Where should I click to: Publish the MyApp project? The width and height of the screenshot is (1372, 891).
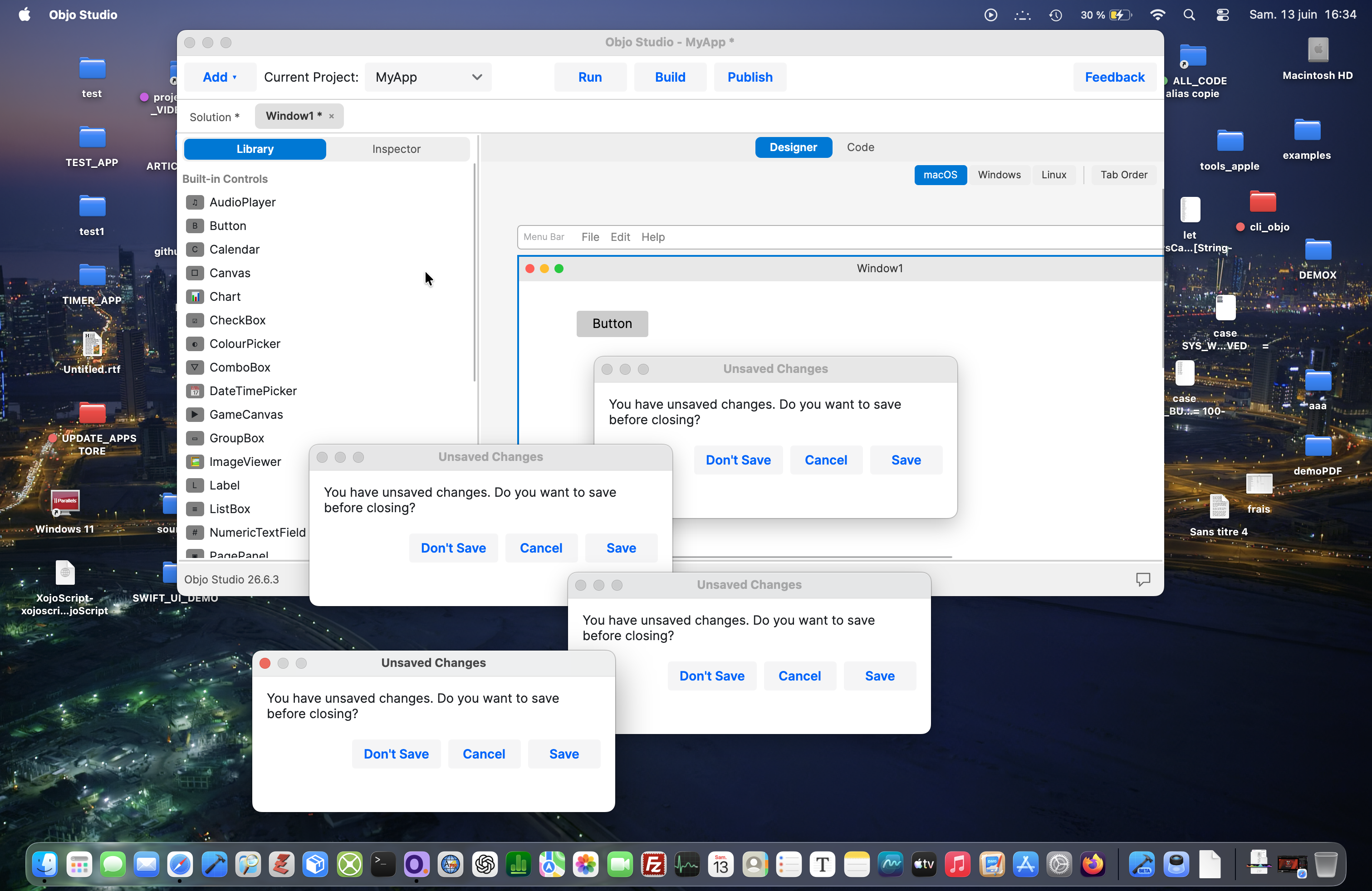coord(750,77)
